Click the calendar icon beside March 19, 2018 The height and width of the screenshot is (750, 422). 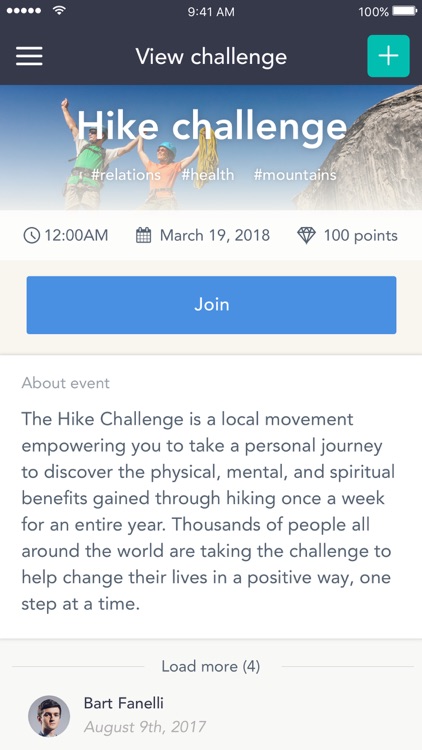click(x=144, y=235)
